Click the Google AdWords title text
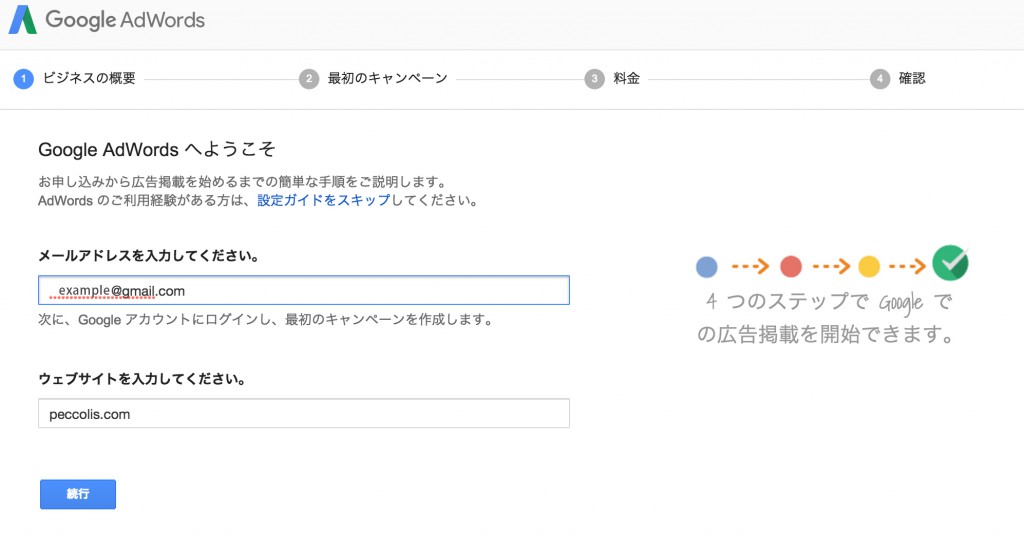Image resolution: width=1024 pixels, height=535 pixels. click(125, 20)
